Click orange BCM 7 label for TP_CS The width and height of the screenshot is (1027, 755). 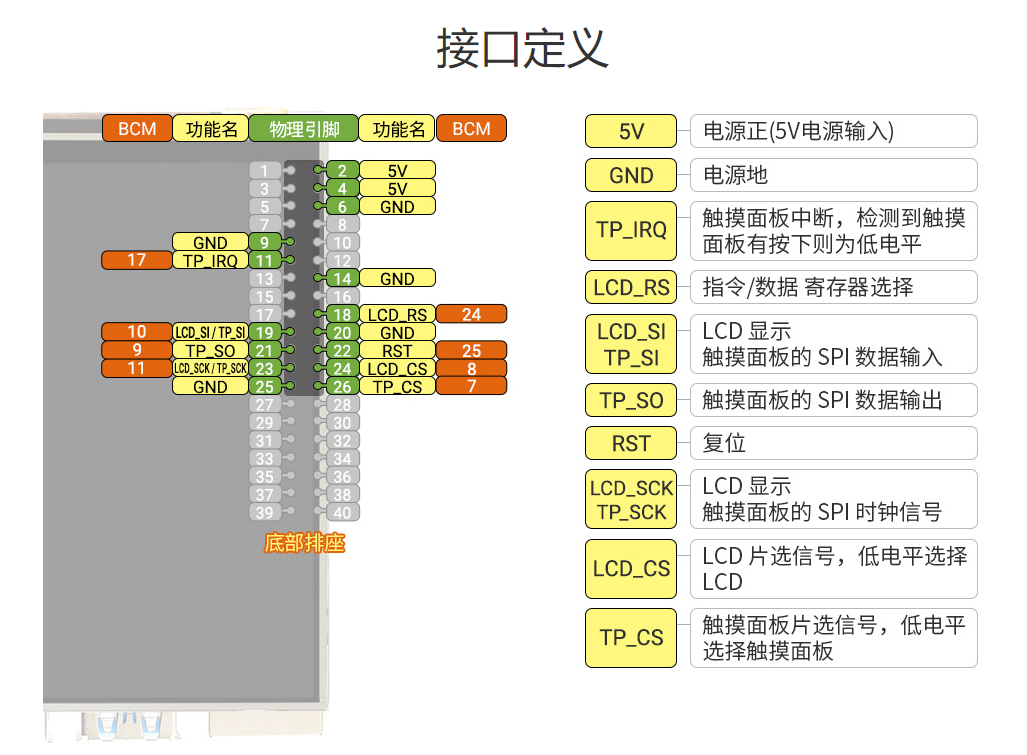472,386
